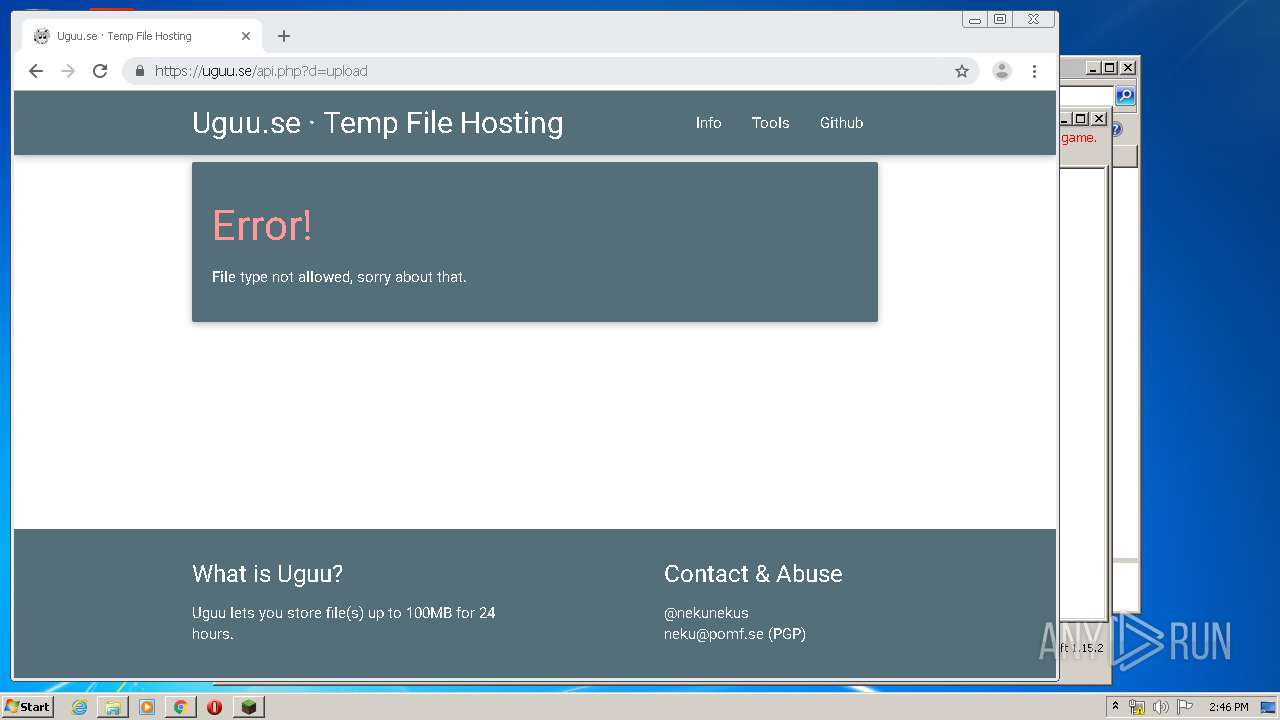
Task: Launch Internet Explorer from taskbar
Action: tap(79, 707)
